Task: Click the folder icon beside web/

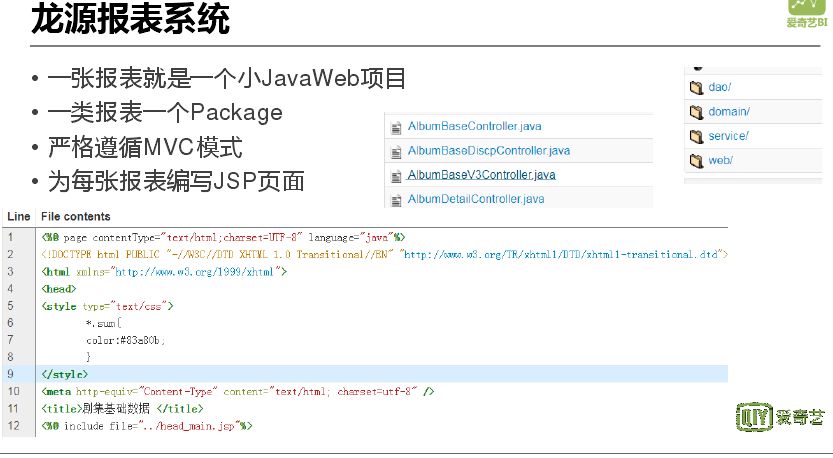Action: (696, 161)
